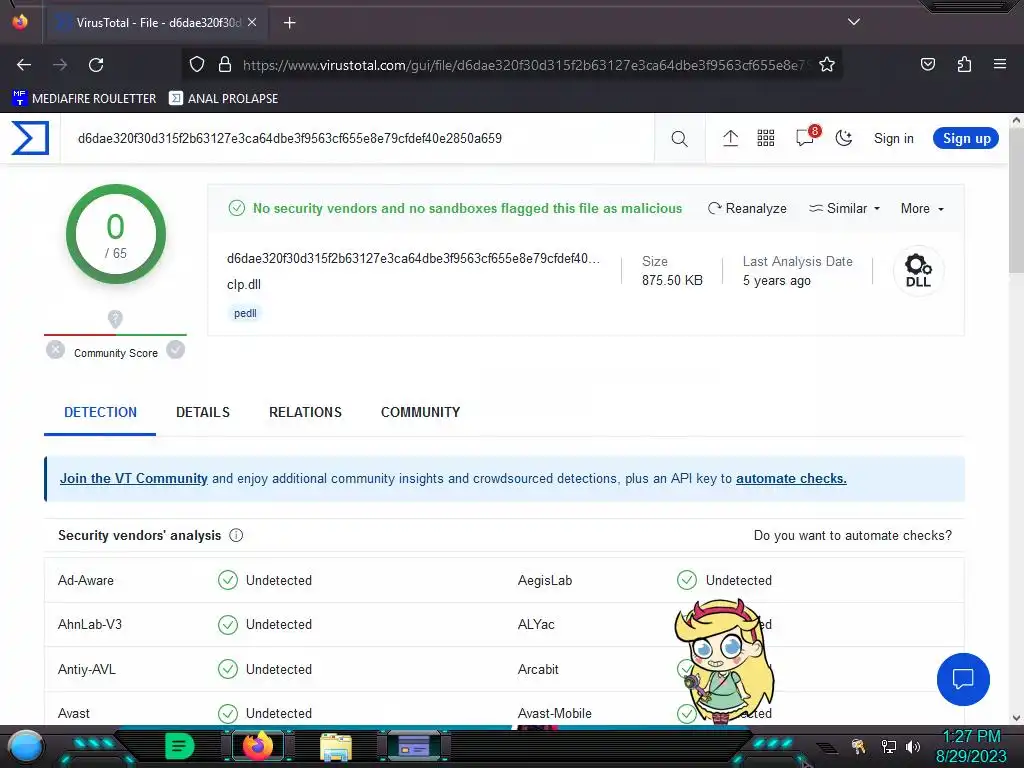Click the Antiy-AVL undetected check icon
This screenshot has width=1024, height=768.
(228, 669)
